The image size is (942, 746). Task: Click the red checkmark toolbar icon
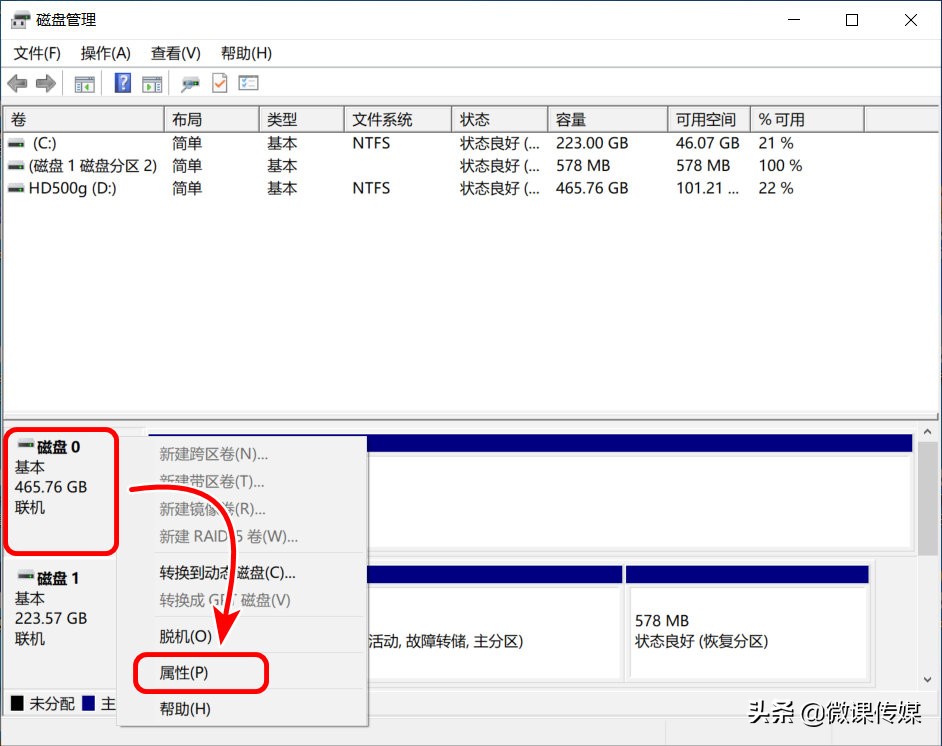click(x=218, y=83)
